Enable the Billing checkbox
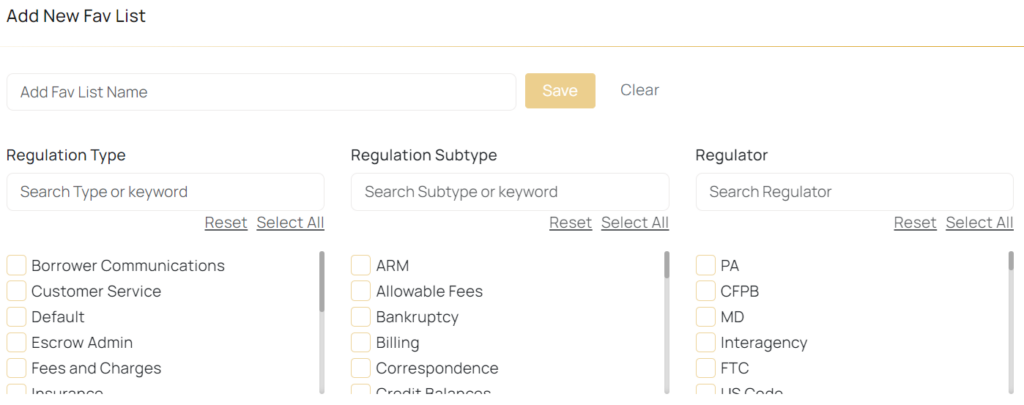Screen dimensions: 1024x405 coord(361,343)
